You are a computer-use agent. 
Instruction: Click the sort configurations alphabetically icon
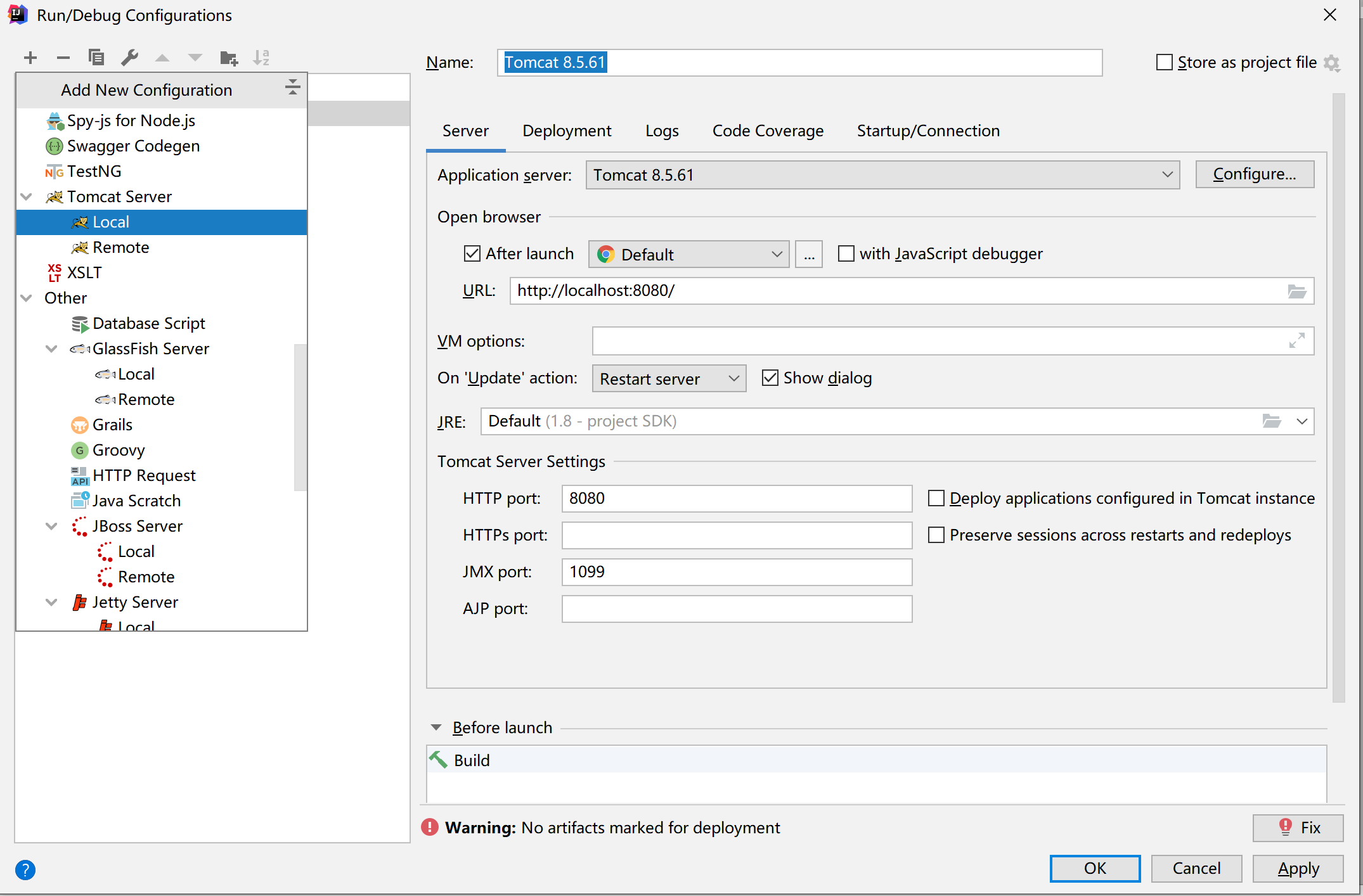261,58
